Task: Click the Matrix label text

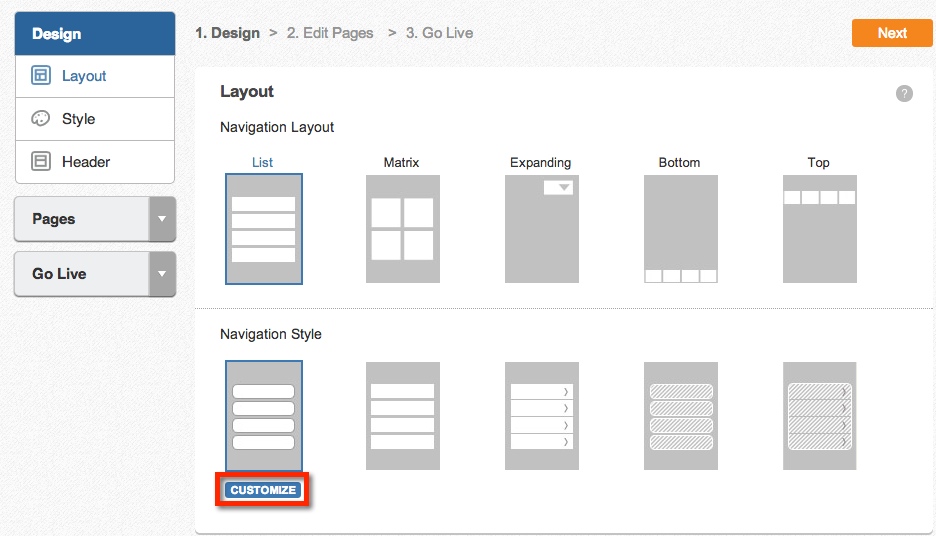Action: tap(401, 162)
